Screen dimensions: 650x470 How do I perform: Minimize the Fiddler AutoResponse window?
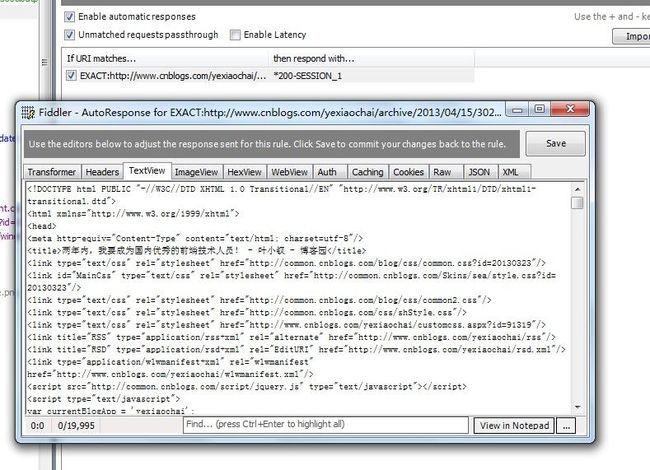[517, 110]
